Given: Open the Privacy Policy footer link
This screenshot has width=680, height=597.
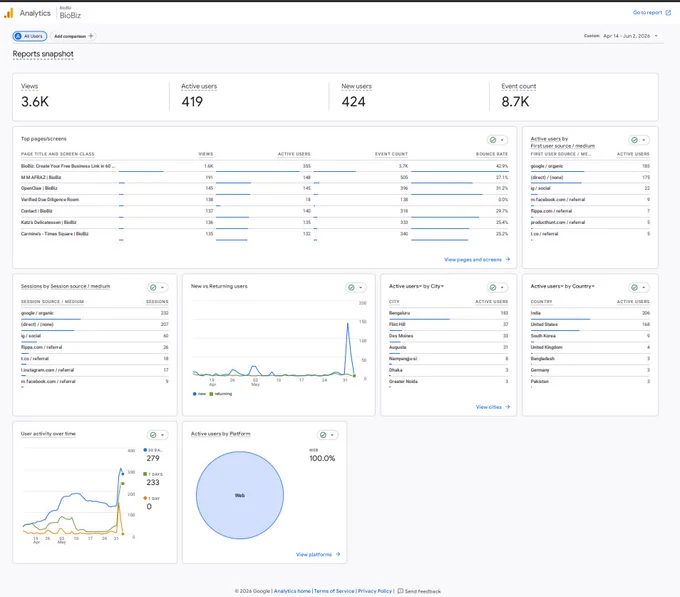Looking at the screenshot, I should [x=375, y=591].
